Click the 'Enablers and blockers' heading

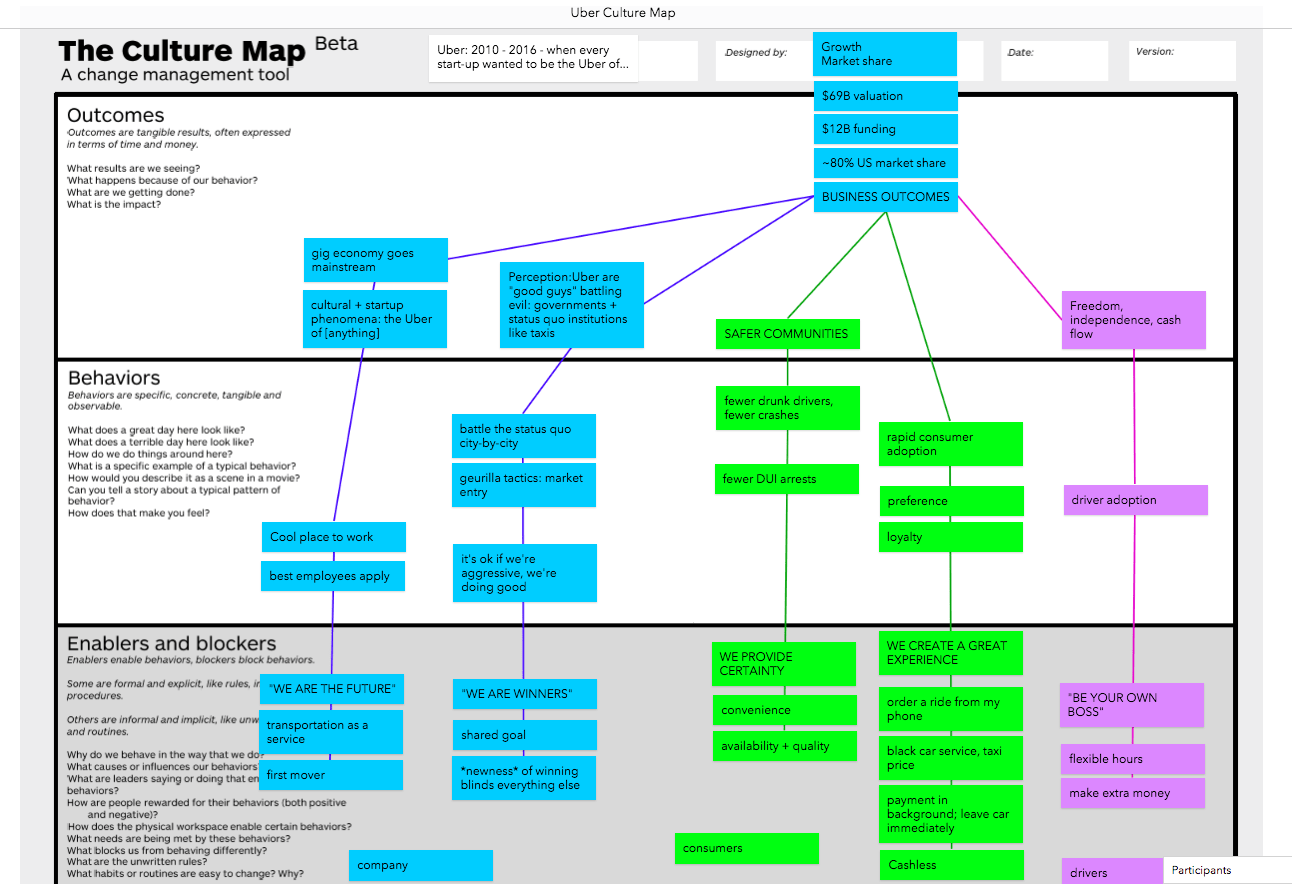(172, 643)
